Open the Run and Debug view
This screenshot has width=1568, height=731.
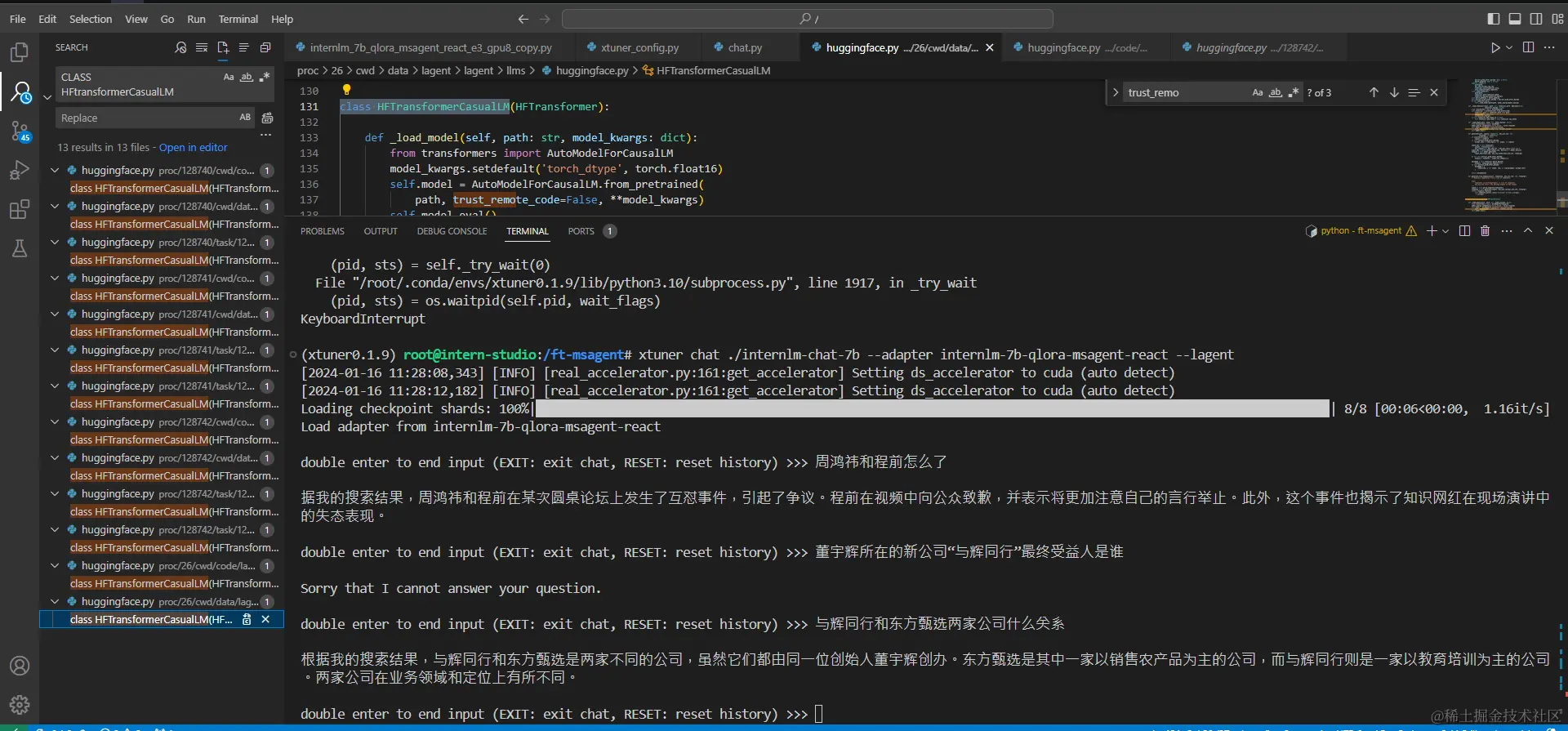point(20,170)
